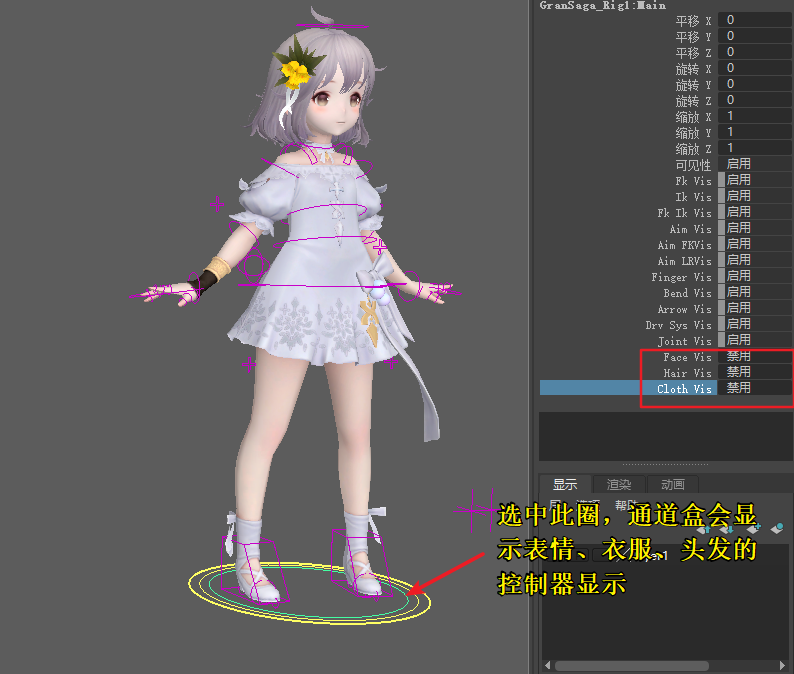This screenshot has width=794, height=674.
Task: Select the 平移 X attribute label
Action: click(693, 20)
